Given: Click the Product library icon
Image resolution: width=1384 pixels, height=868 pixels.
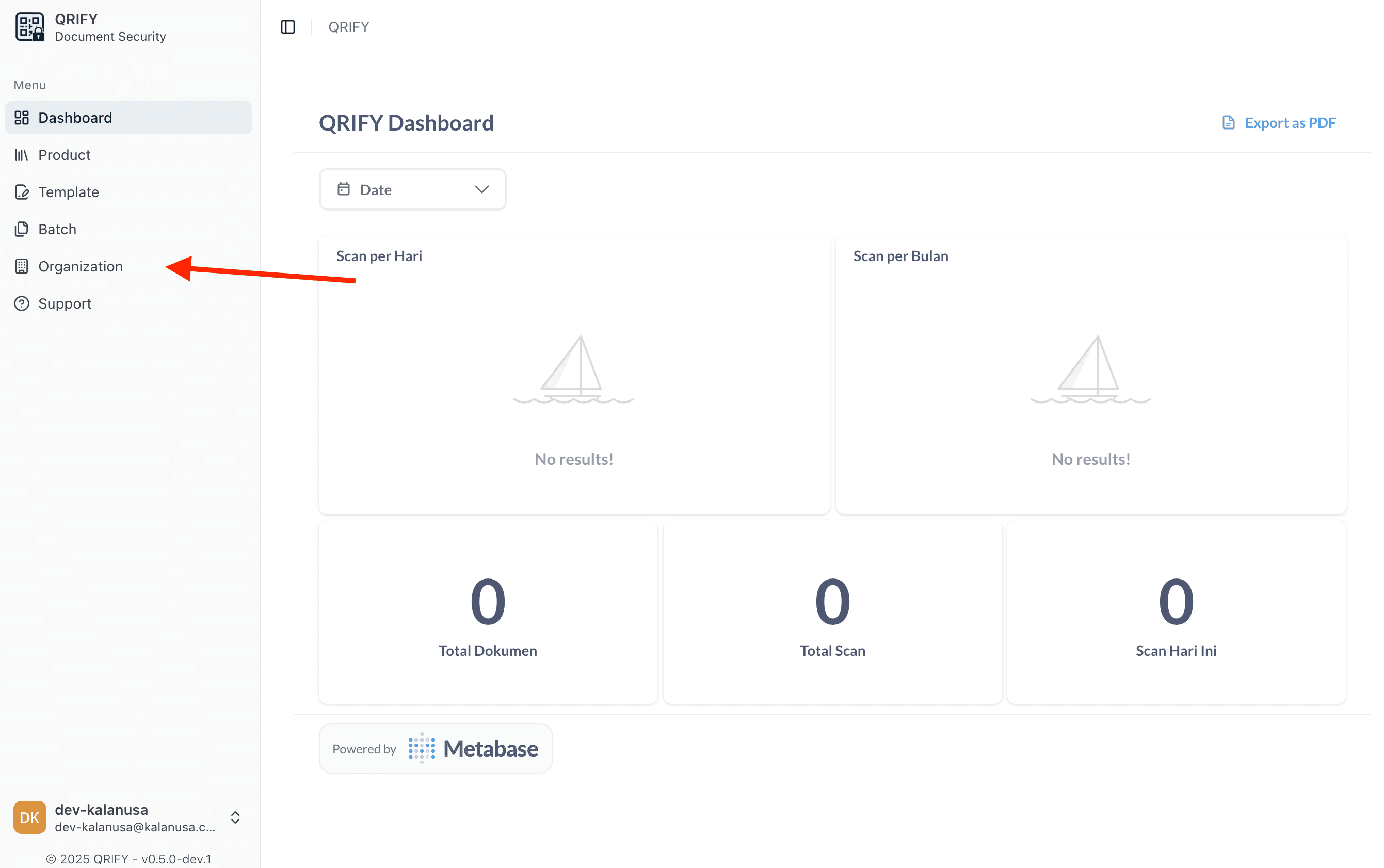Looking at the screenshot, I should (x=22, y=154).
